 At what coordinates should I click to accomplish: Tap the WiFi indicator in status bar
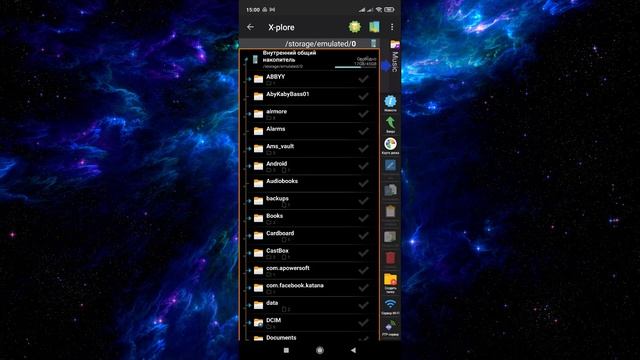click(x=379, y=9)
